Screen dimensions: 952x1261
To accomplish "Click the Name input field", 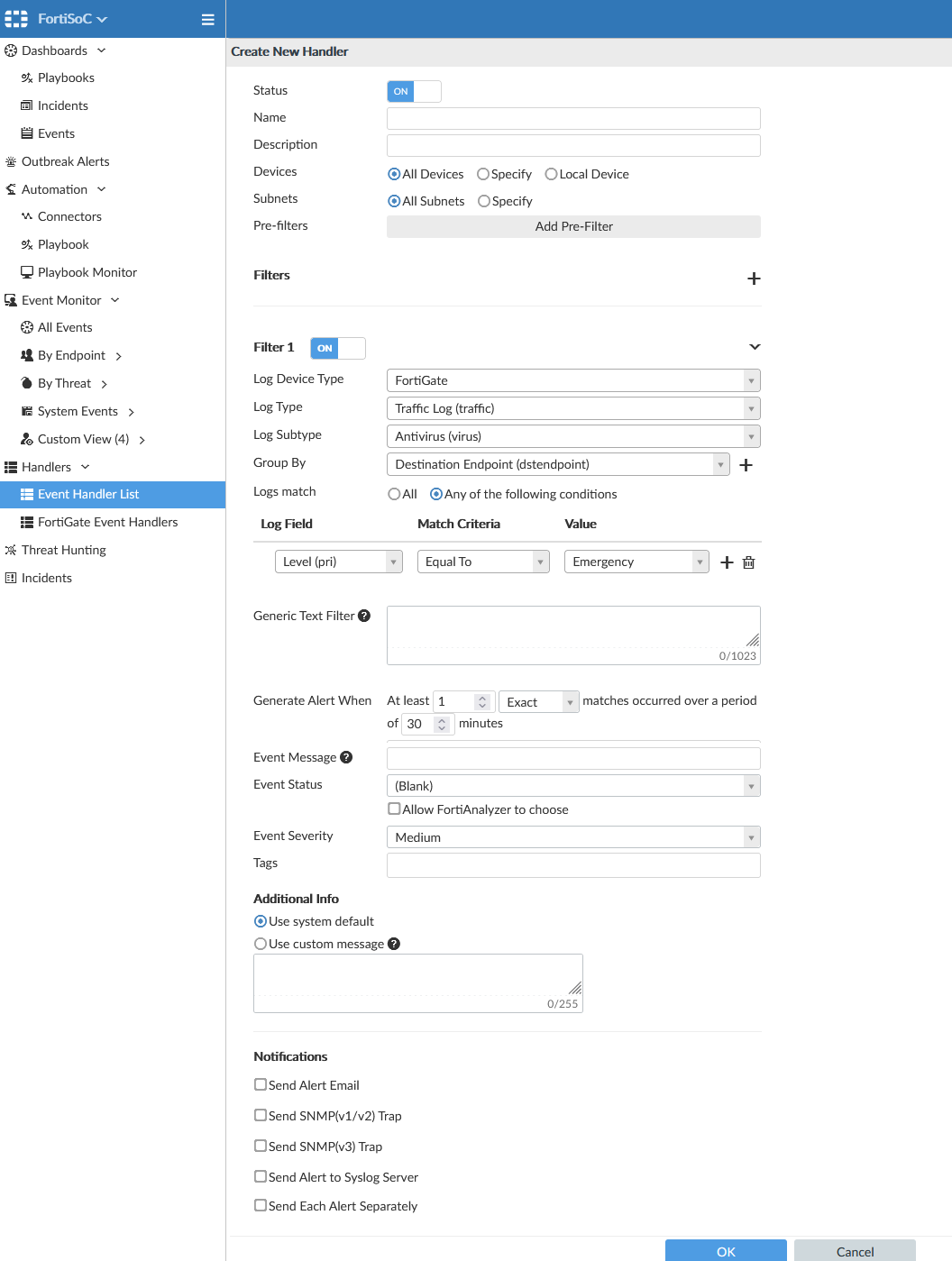I will click(x=573, y=118).
